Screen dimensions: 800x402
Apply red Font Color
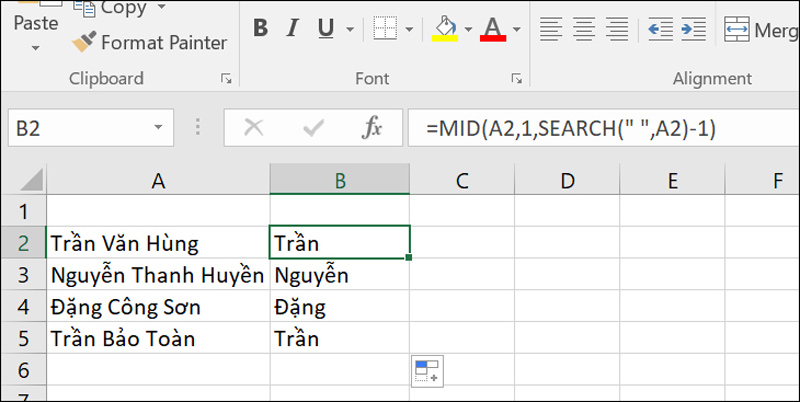[x=493, y=29]
